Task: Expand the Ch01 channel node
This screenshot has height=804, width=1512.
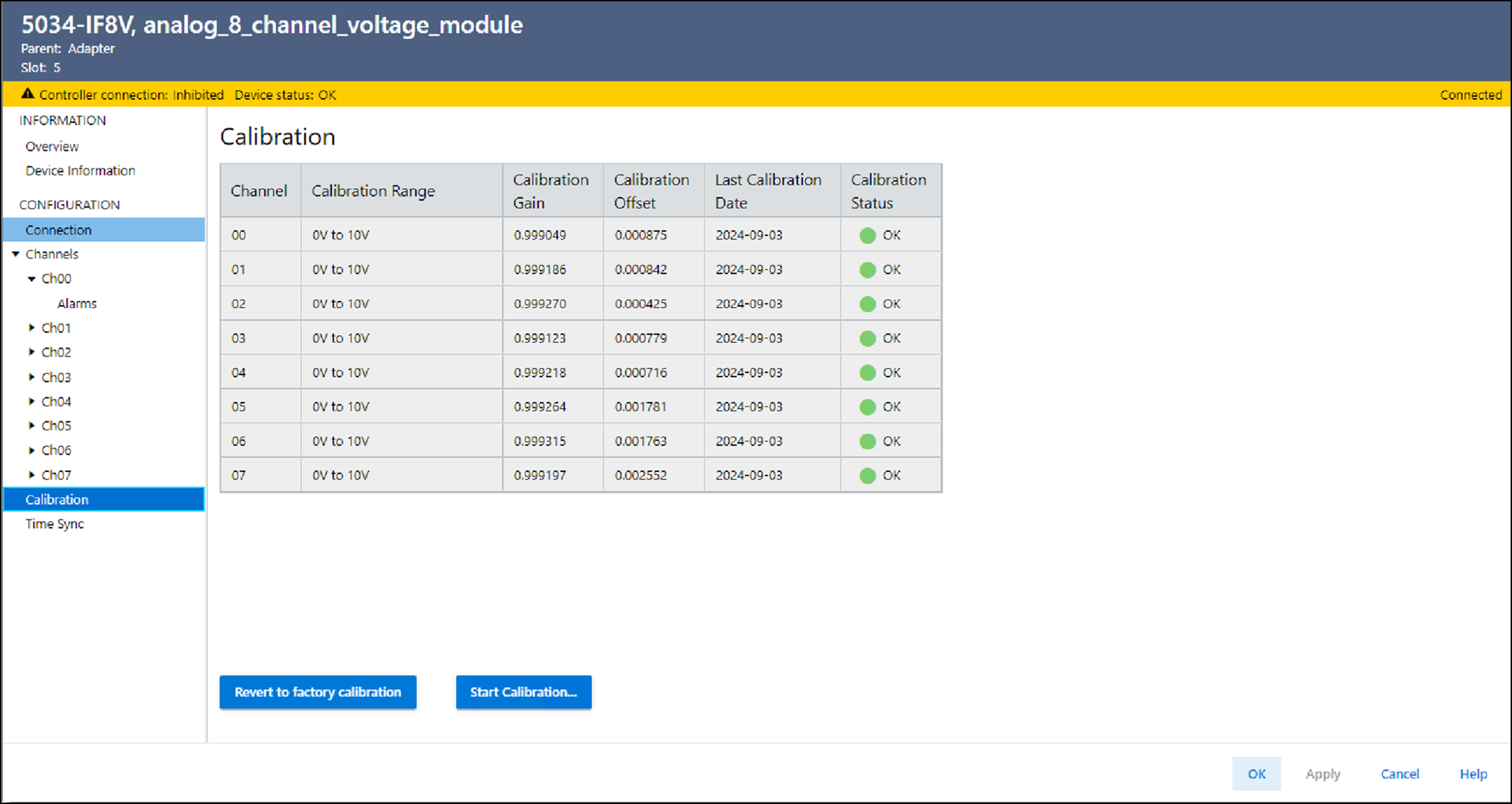Action: pos(31,328)
